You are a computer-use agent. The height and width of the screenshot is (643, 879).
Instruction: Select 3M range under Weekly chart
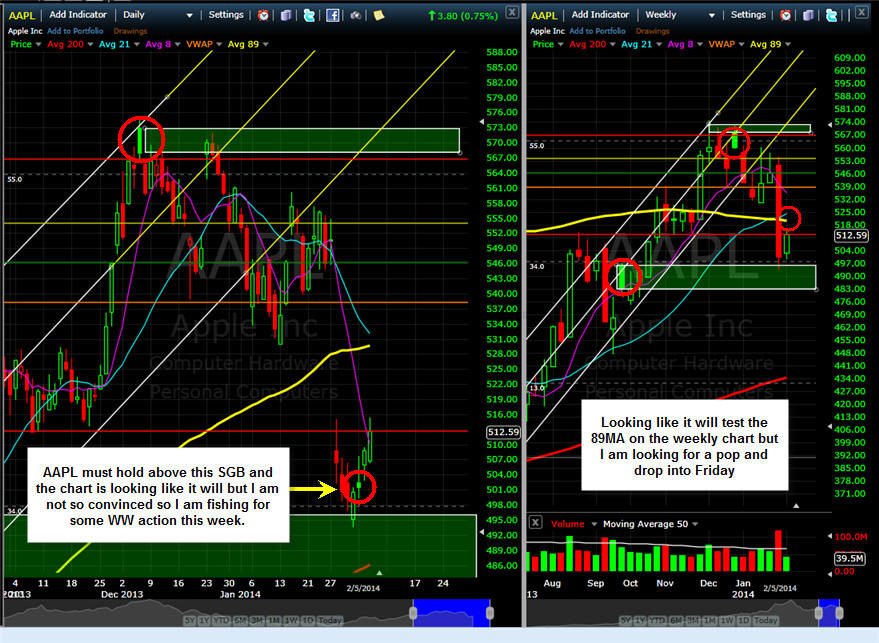693,621
